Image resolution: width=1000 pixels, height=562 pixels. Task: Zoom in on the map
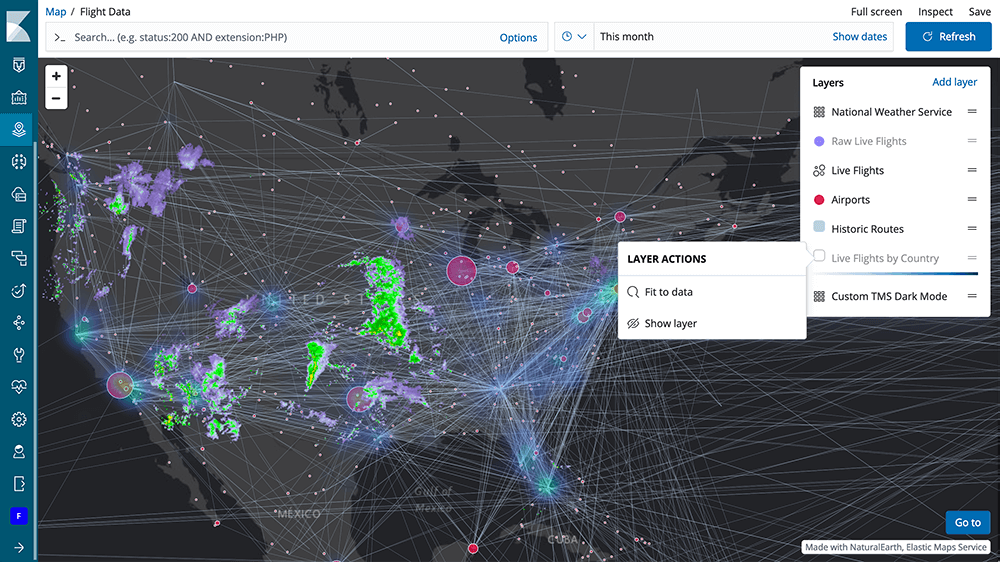click(56, 76)
